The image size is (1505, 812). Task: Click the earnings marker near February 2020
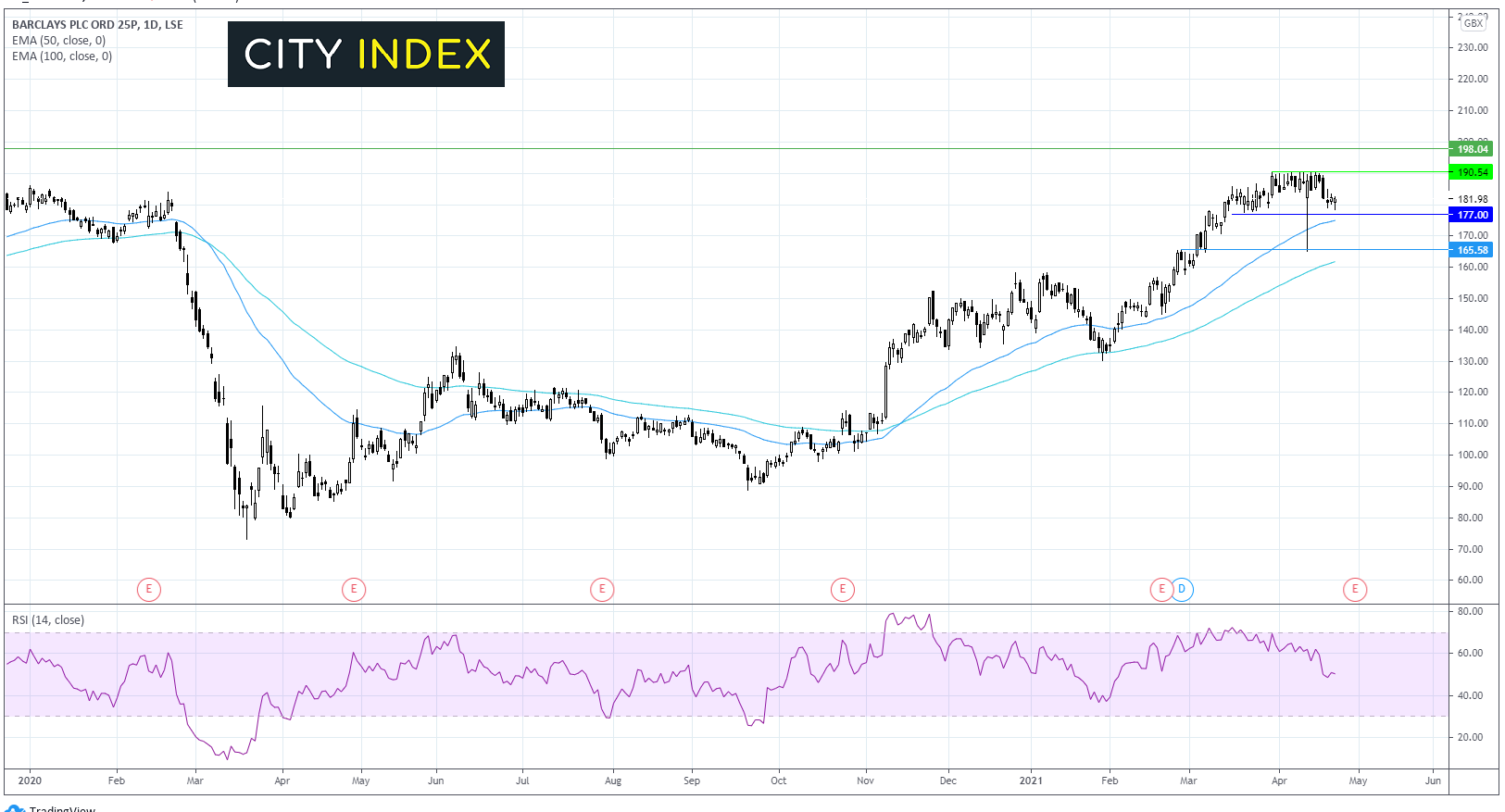148,589
